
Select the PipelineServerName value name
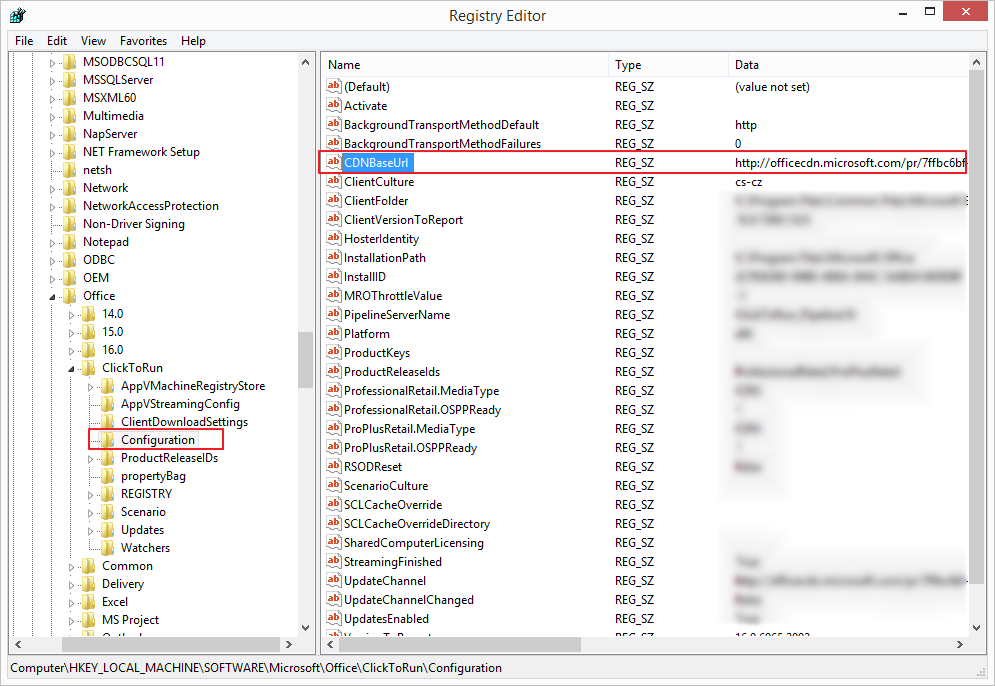pos(397,315)
